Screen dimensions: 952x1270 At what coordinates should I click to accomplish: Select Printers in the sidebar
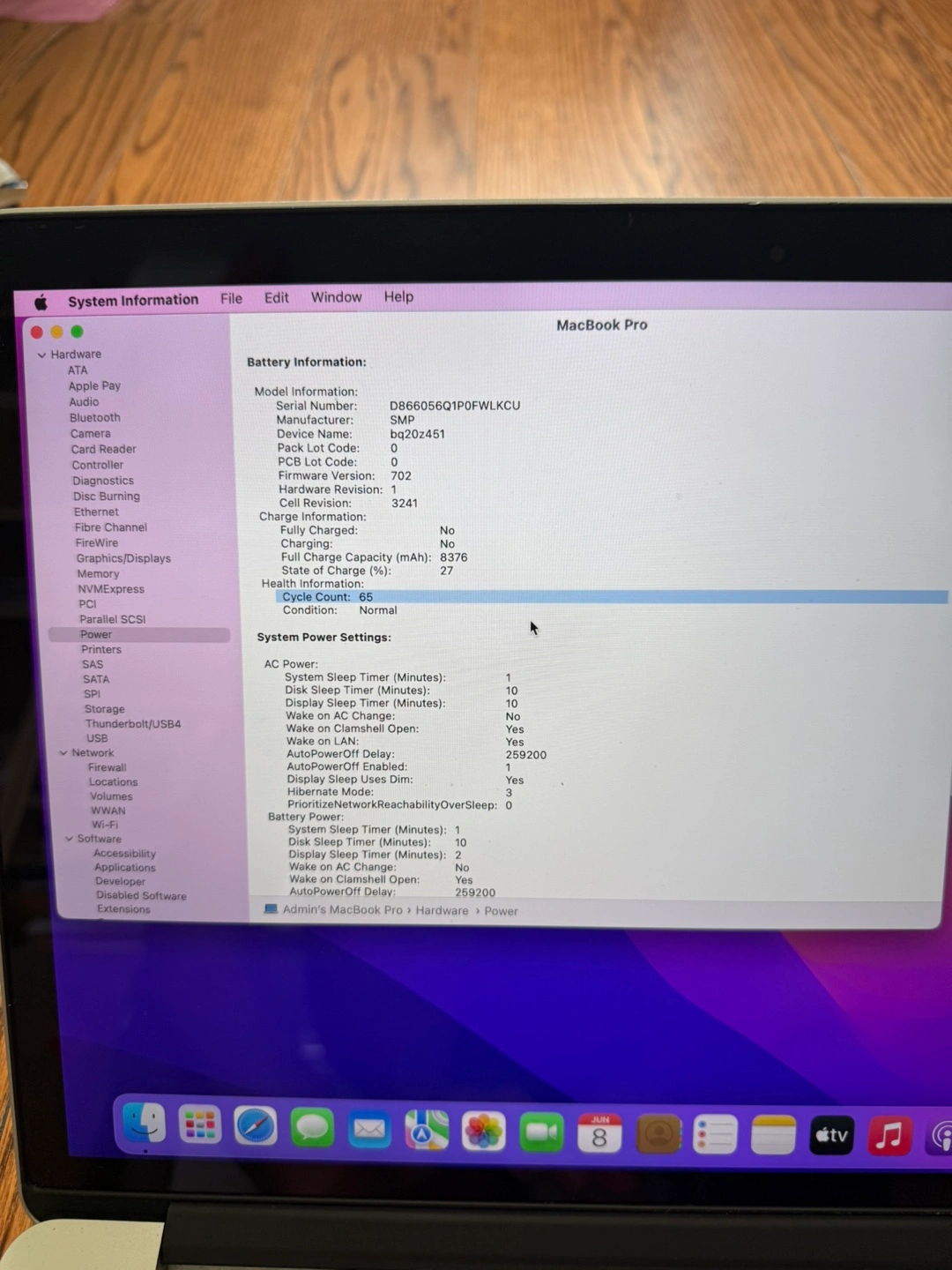101,650
